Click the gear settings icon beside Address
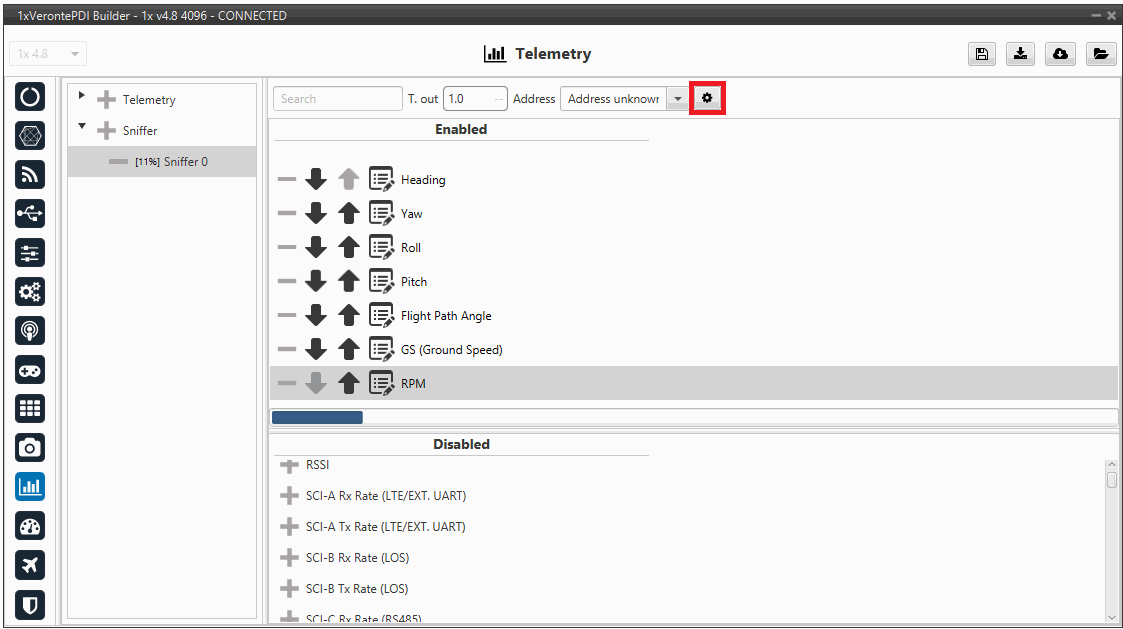This screenshot has width=1123, height=629. point(707,98)
